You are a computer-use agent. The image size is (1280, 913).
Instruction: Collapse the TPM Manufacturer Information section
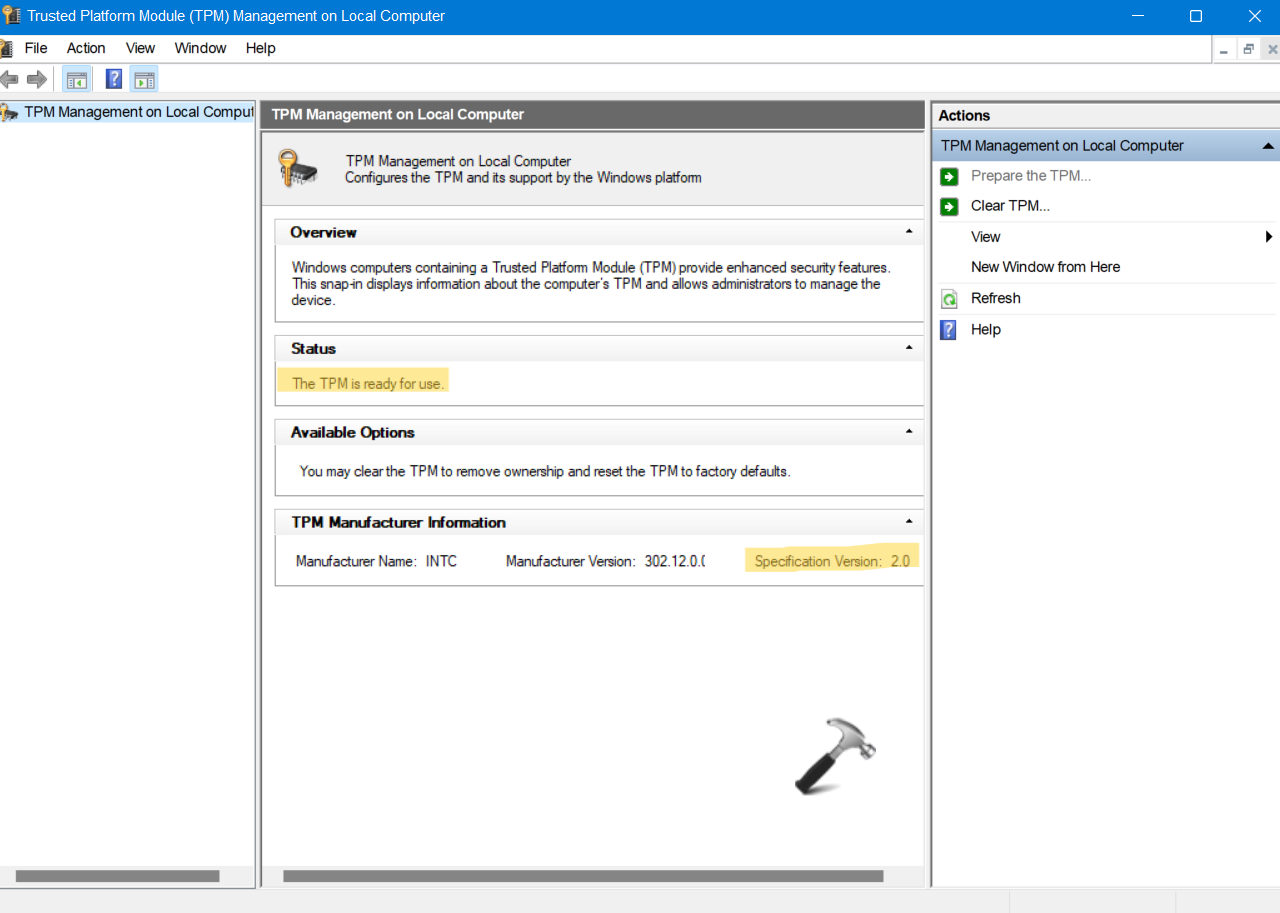click(908, 522)
